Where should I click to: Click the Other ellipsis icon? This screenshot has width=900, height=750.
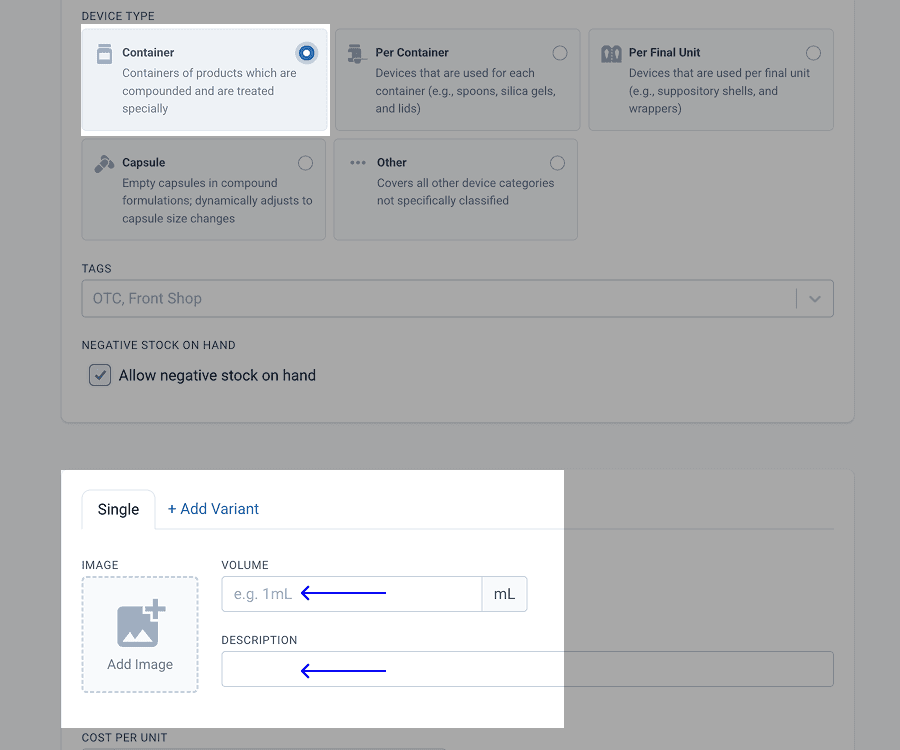[358, 163]
